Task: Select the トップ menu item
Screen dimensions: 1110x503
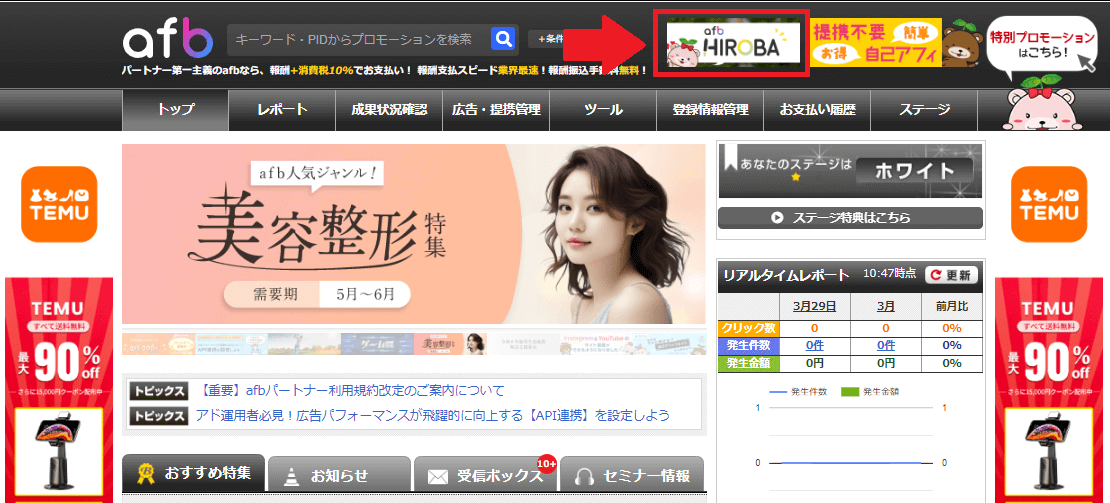Action: (176, 110)
